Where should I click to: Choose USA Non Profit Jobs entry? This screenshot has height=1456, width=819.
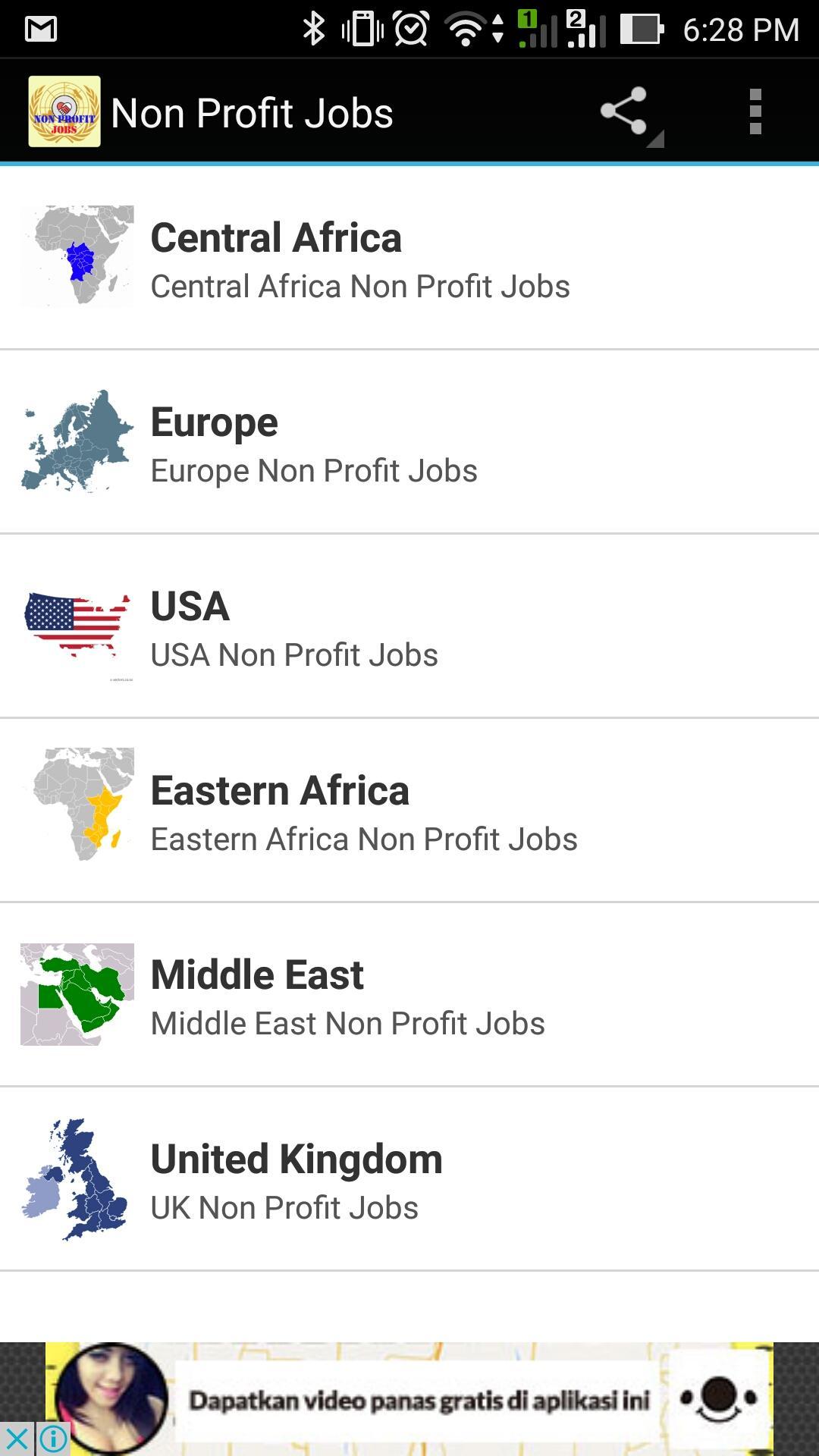409,626
